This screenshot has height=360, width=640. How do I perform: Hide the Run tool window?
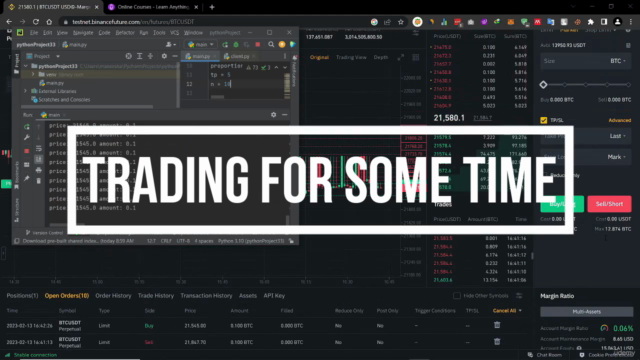(x=284, y=115)
